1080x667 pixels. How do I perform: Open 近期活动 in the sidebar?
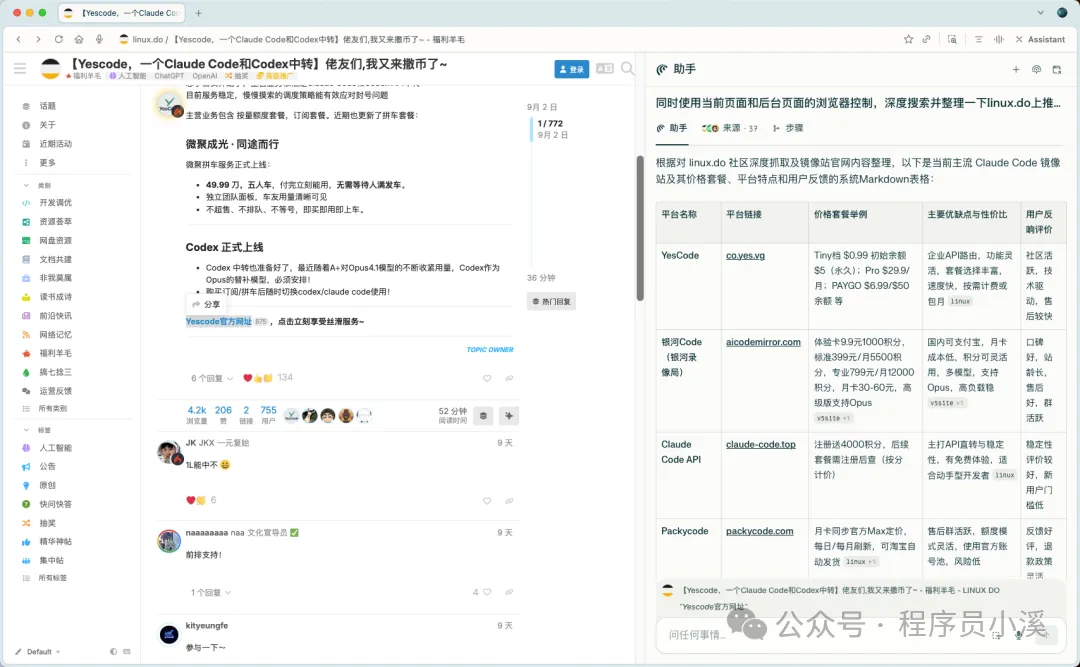coord(55,144)
